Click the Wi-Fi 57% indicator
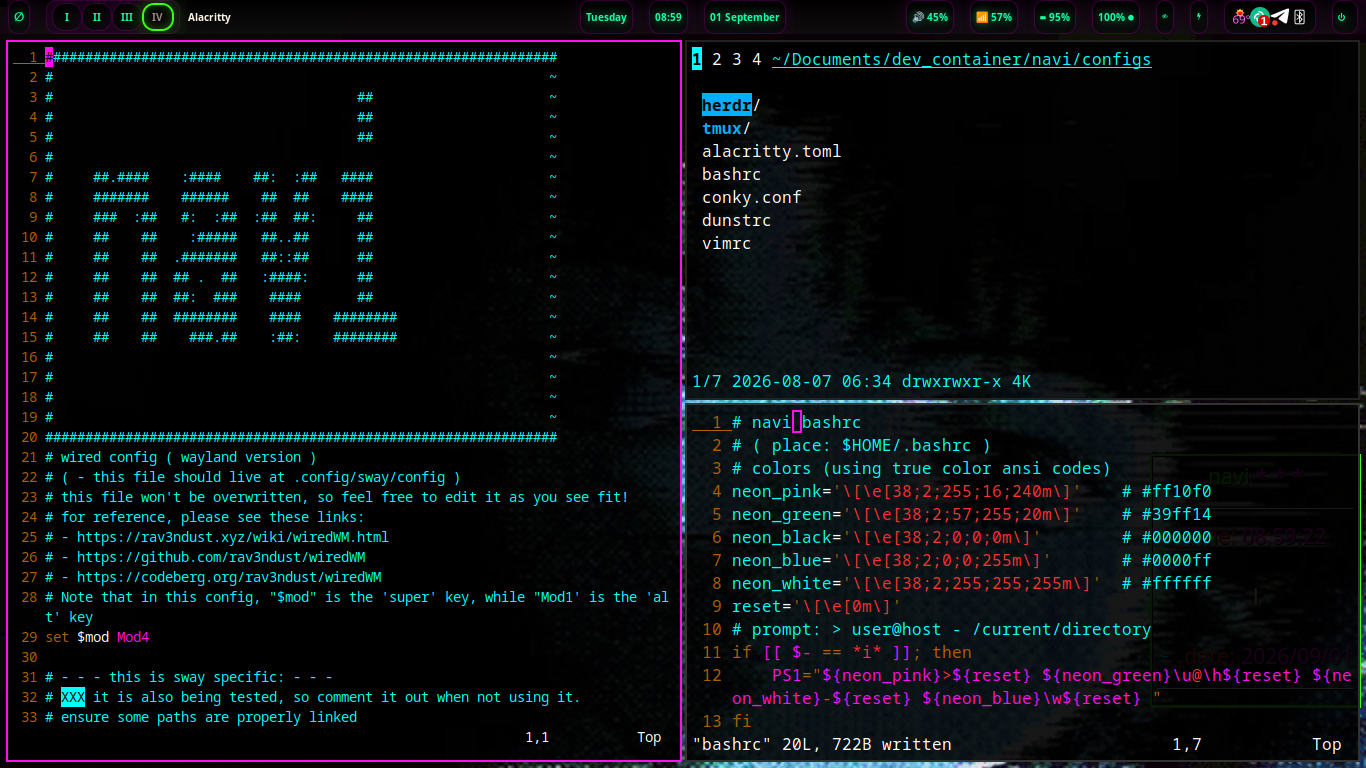This screenshot has width=1366, height=768. coord(994,17)
